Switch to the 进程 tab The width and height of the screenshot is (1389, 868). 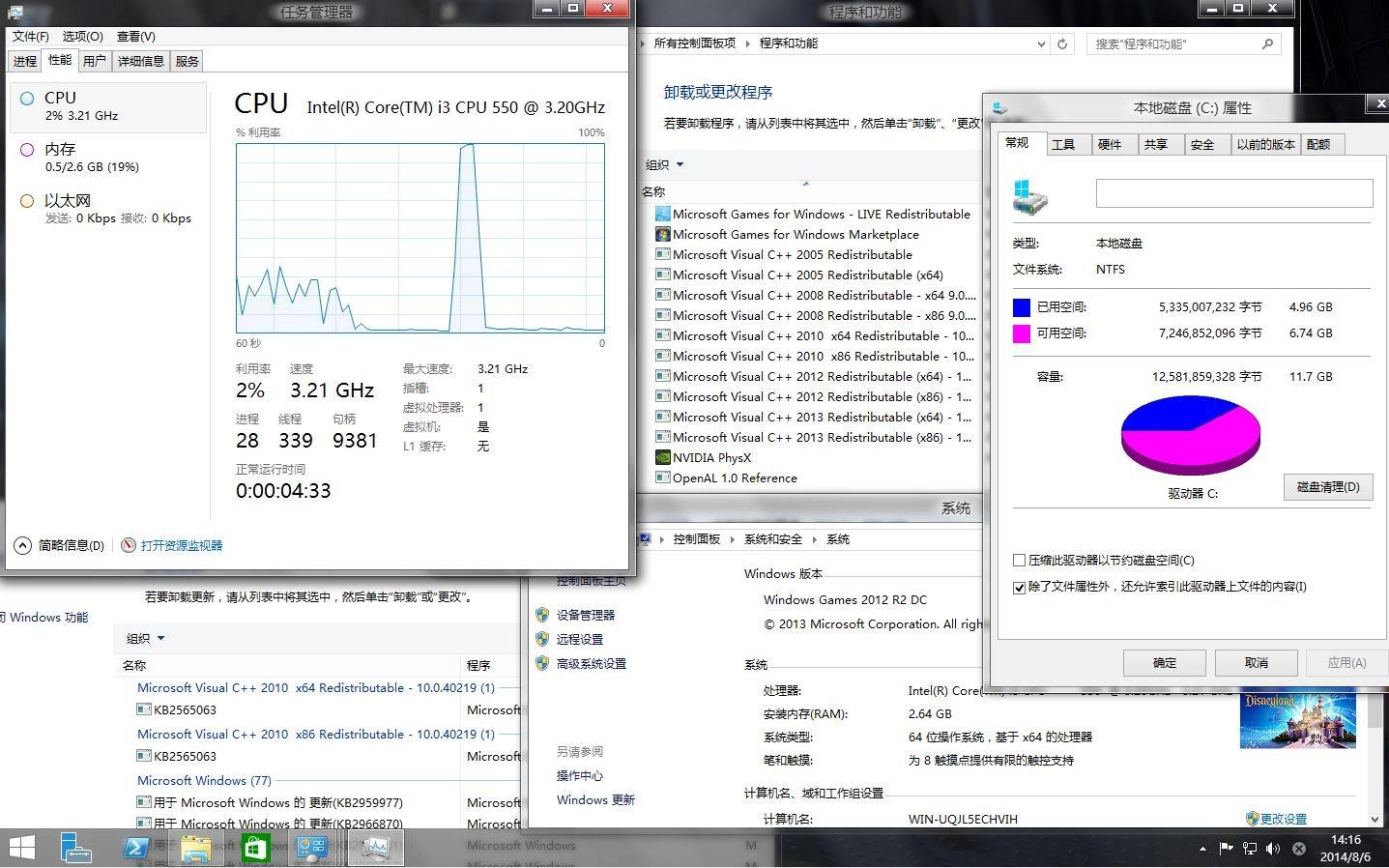pos(25,61)
